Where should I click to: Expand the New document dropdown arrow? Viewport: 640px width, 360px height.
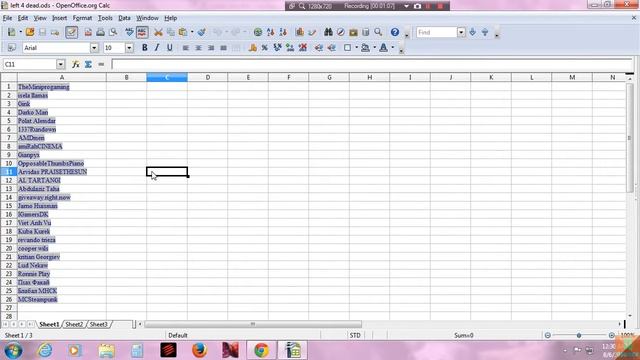(20, 32)
